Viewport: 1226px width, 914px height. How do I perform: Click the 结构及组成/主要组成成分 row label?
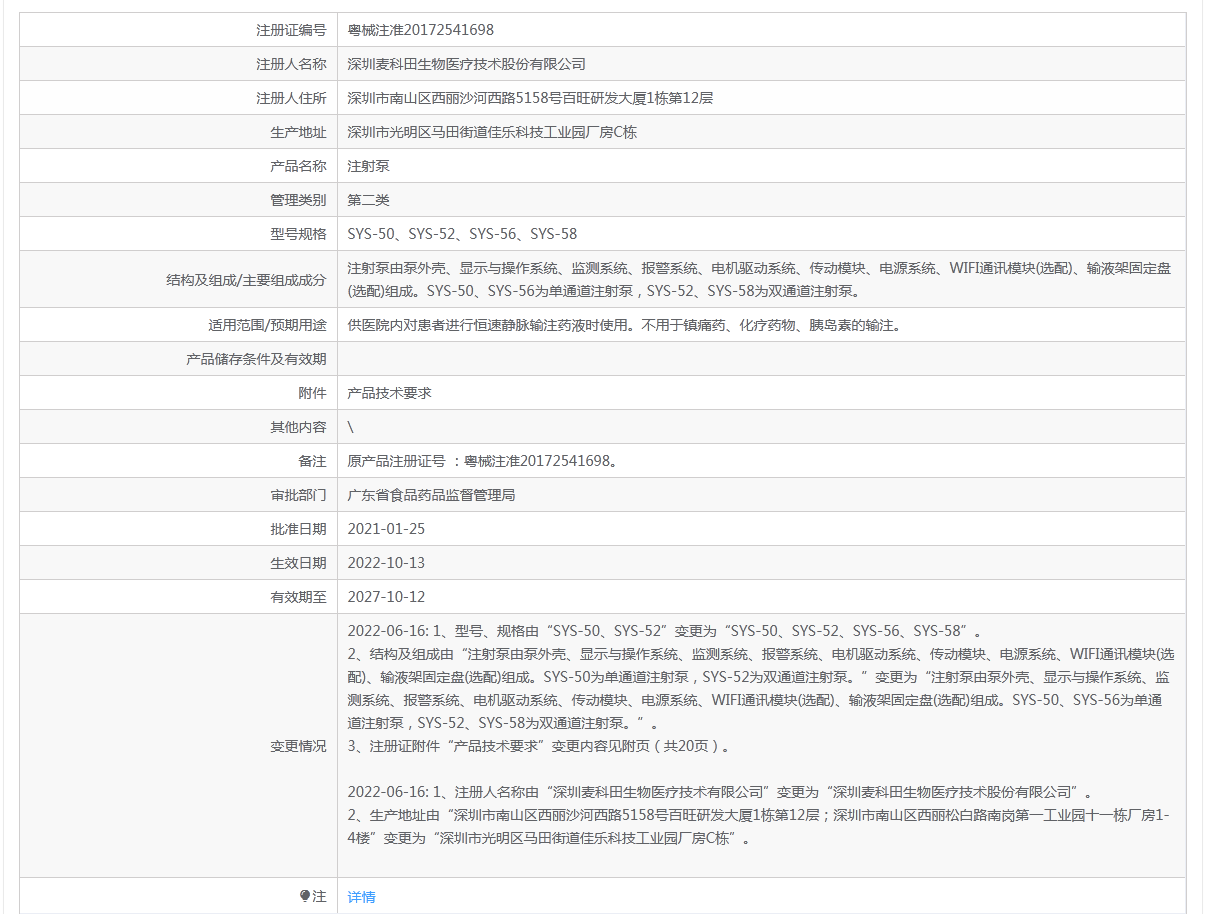point(246,280)
